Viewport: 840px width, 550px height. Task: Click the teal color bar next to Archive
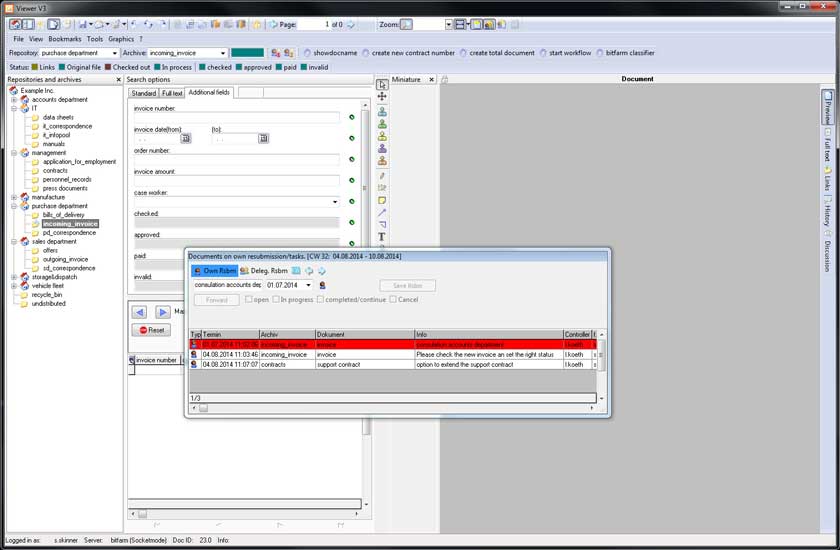(247, 53)
